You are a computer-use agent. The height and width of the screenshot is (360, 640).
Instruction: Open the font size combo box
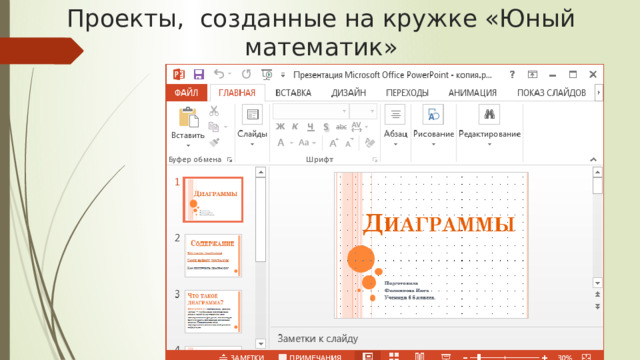[363, 111]
